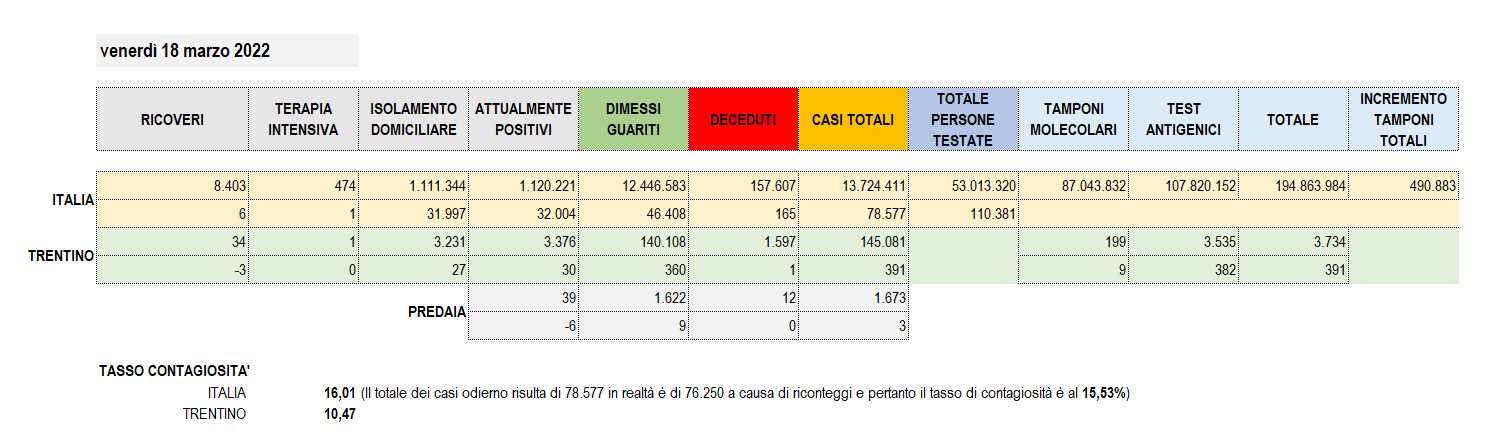Click Italy's ricoveri value 8.403
Screen dimensions: 1490x448
click(x=172, y=186)
